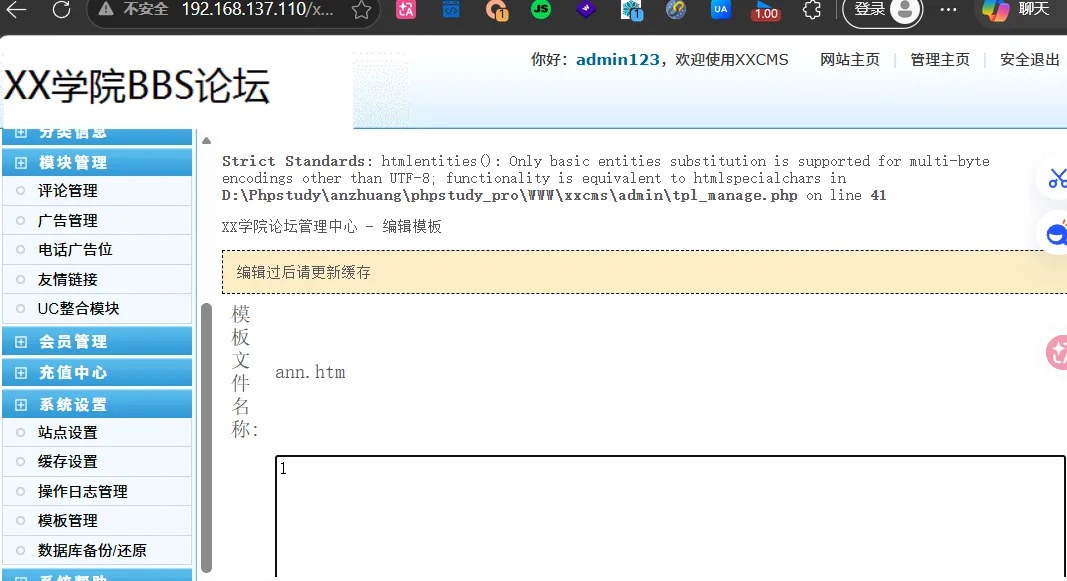Click the sidebar scroll-up arrow

(206, 141)
